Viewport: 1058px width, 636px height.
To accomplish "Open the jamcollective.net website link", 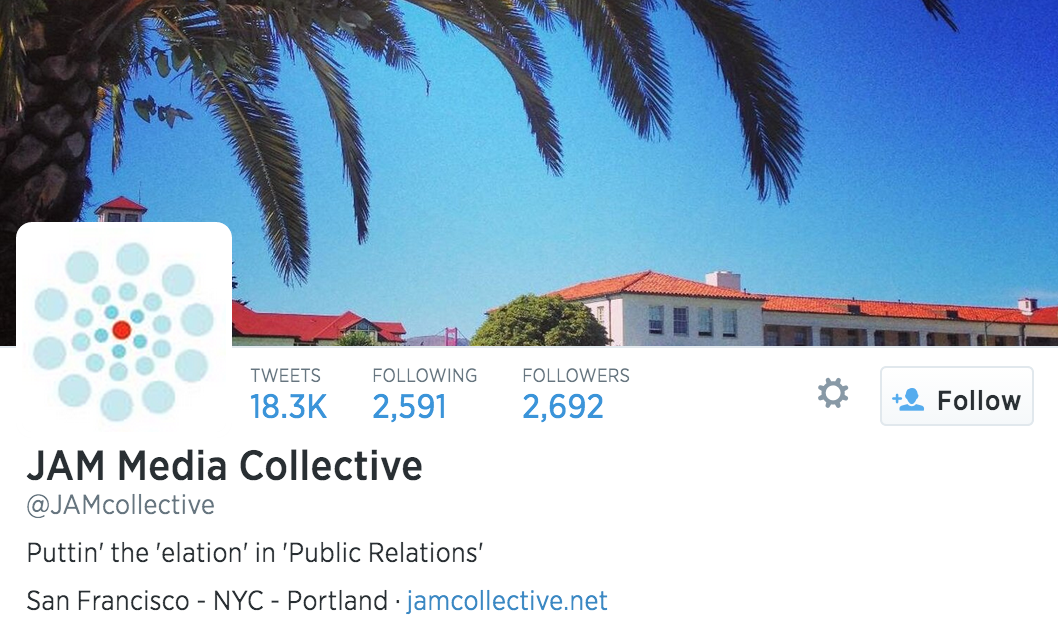I will tap(507, 601).
